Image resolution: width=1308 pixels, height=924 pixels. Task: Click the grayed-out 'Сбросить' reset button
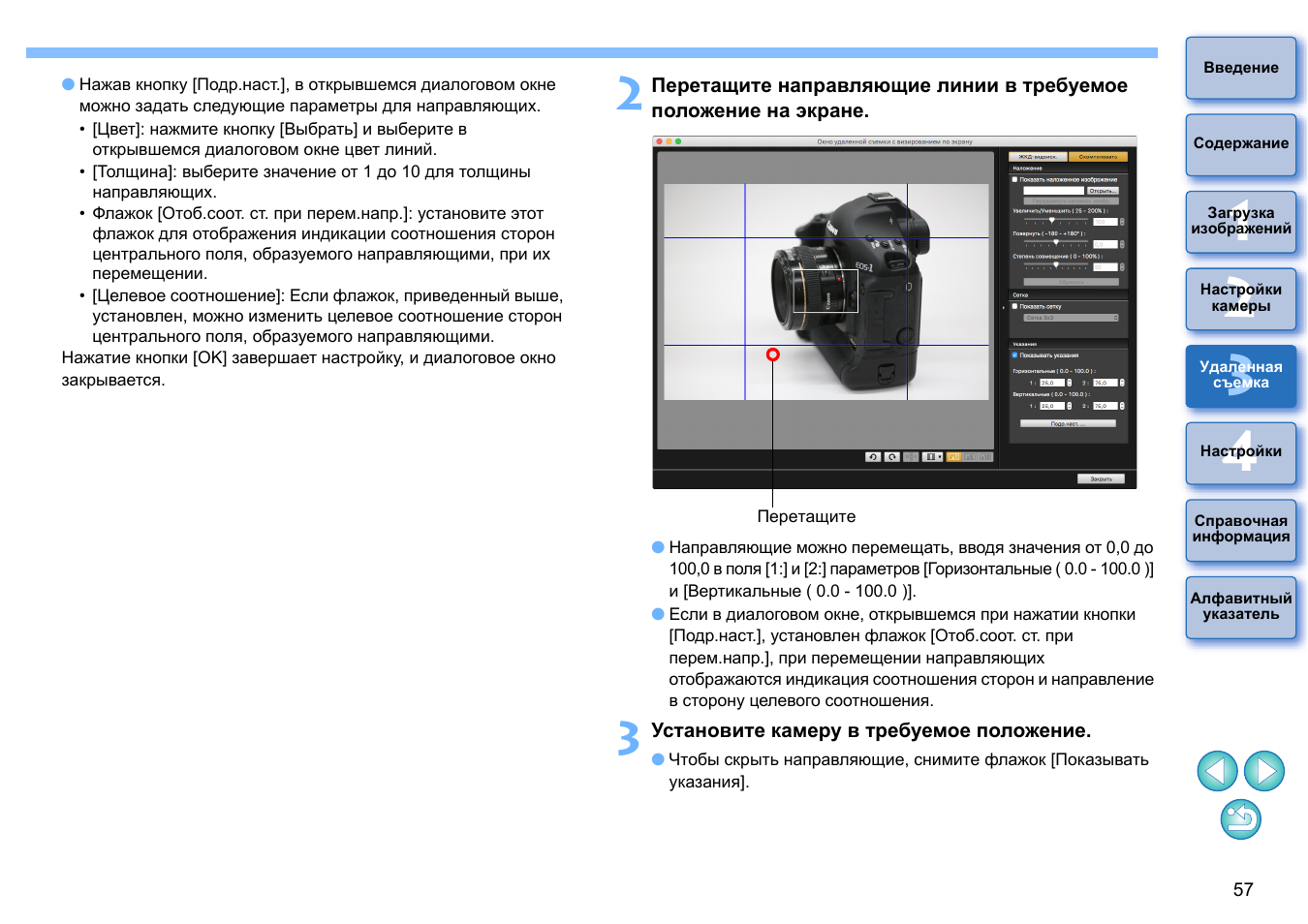click(1071, 282)
